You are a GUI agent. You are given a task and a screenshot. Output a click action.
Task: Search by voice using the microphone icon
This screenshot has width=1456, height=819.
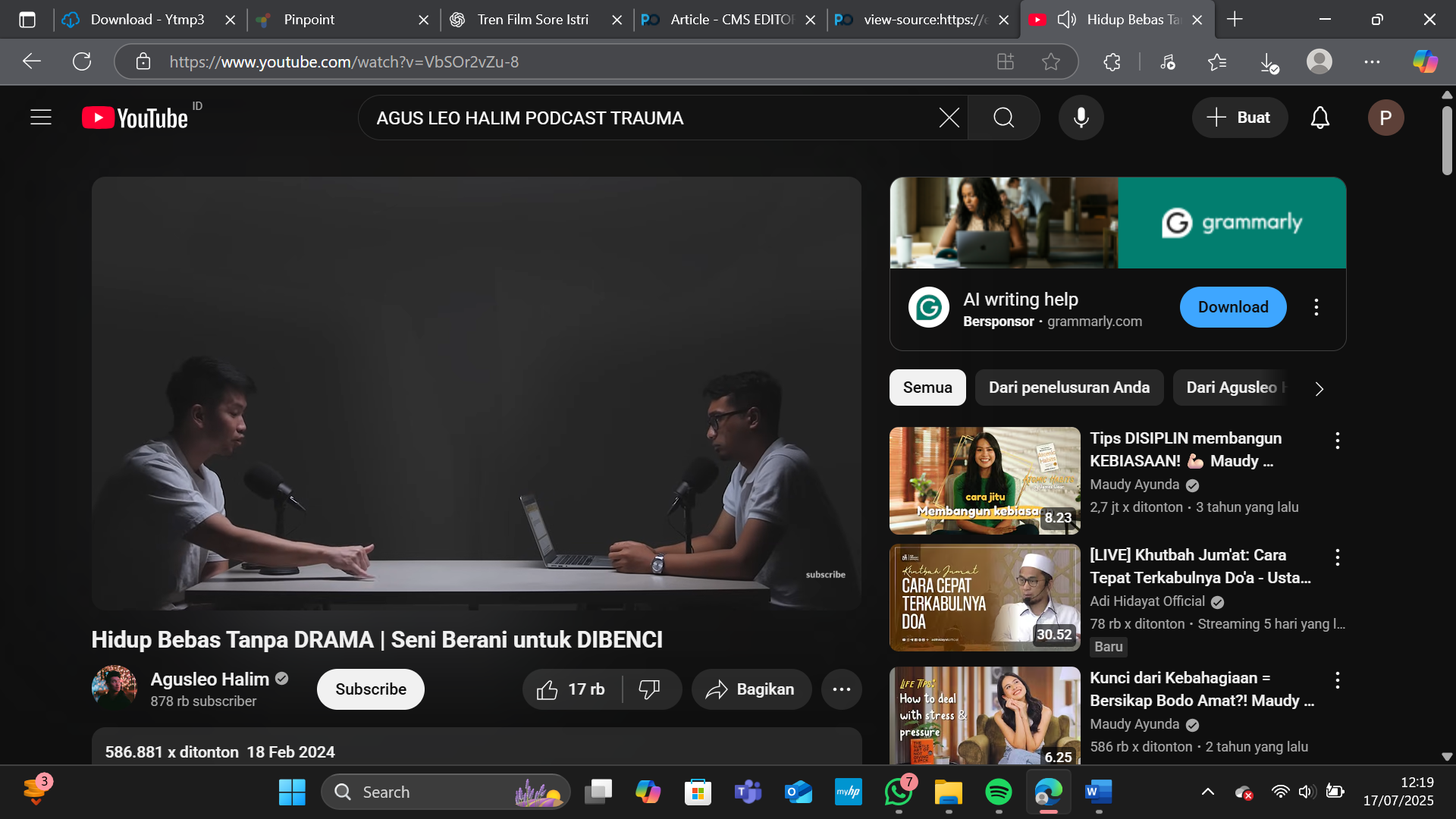1080,118
